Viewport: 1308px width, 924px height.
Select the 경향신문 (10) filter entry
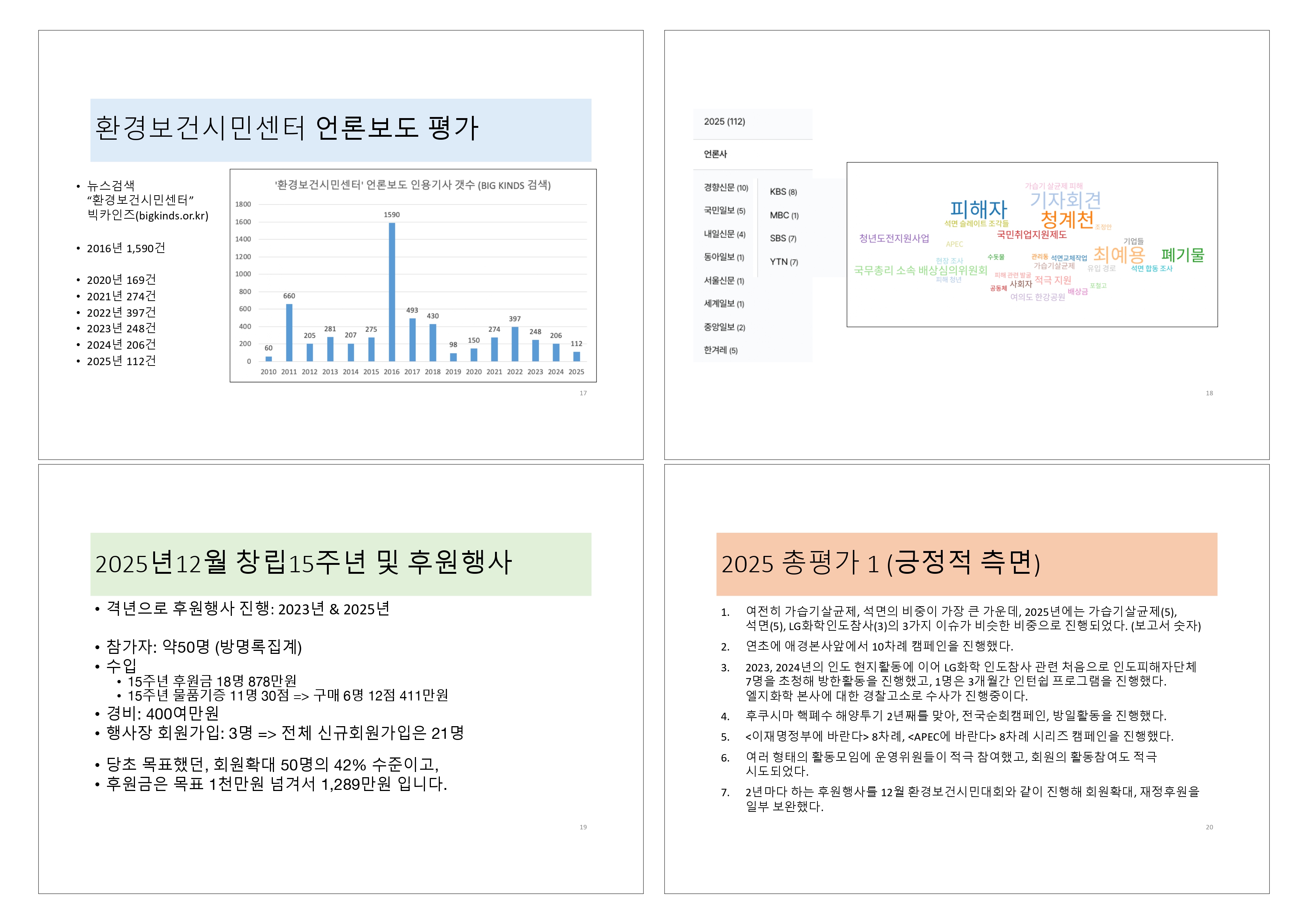click(x=725, y=187)
